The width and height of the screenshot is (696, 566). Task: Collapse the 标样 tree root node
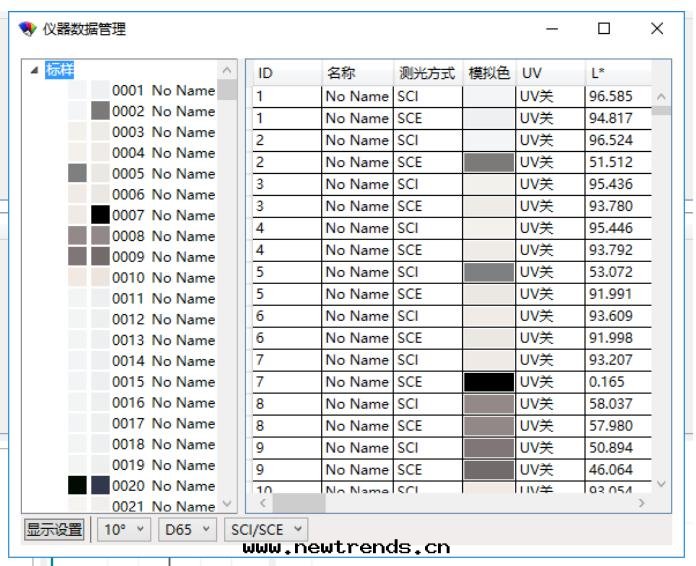click(x=36, y=70)
